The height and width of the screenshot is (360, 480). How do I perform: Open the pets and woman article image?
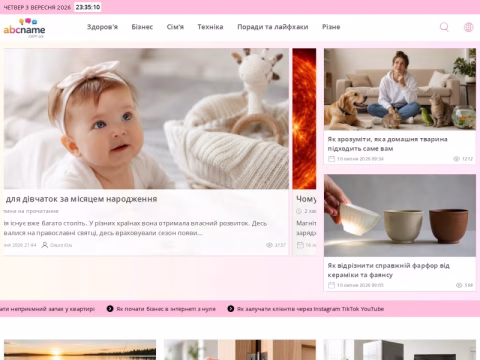tap(400, 89)
